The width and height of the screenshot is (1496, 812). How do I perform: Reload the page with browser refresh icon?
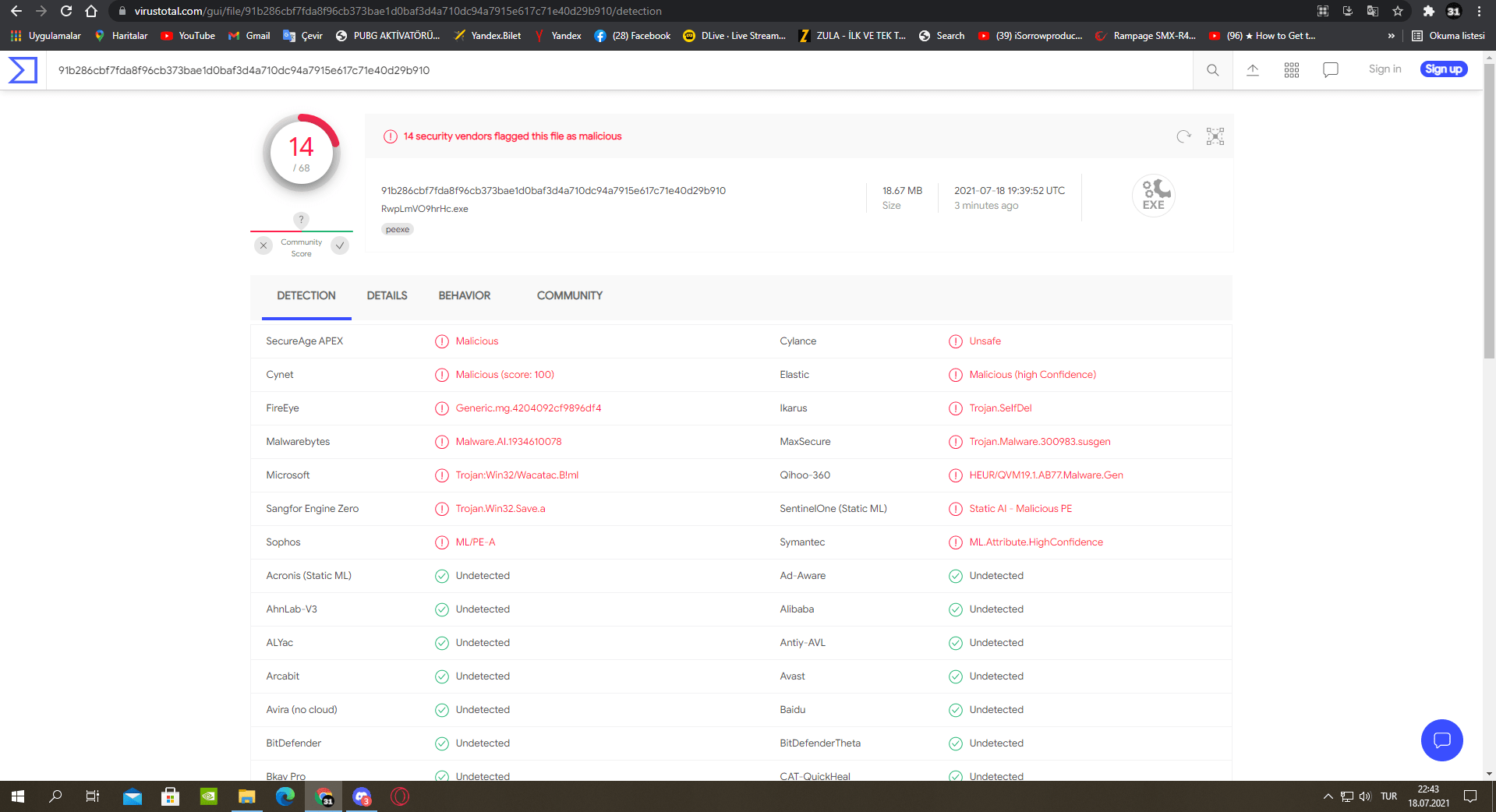[x=66, y=11]
